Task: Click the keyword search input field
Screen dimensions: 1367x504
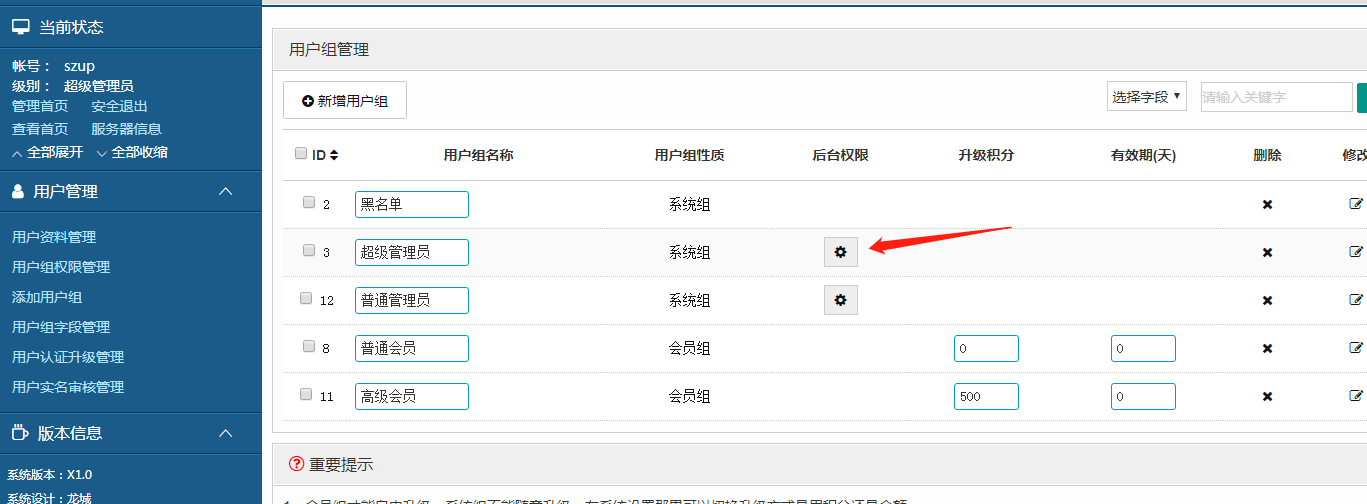Action: 1276,97
